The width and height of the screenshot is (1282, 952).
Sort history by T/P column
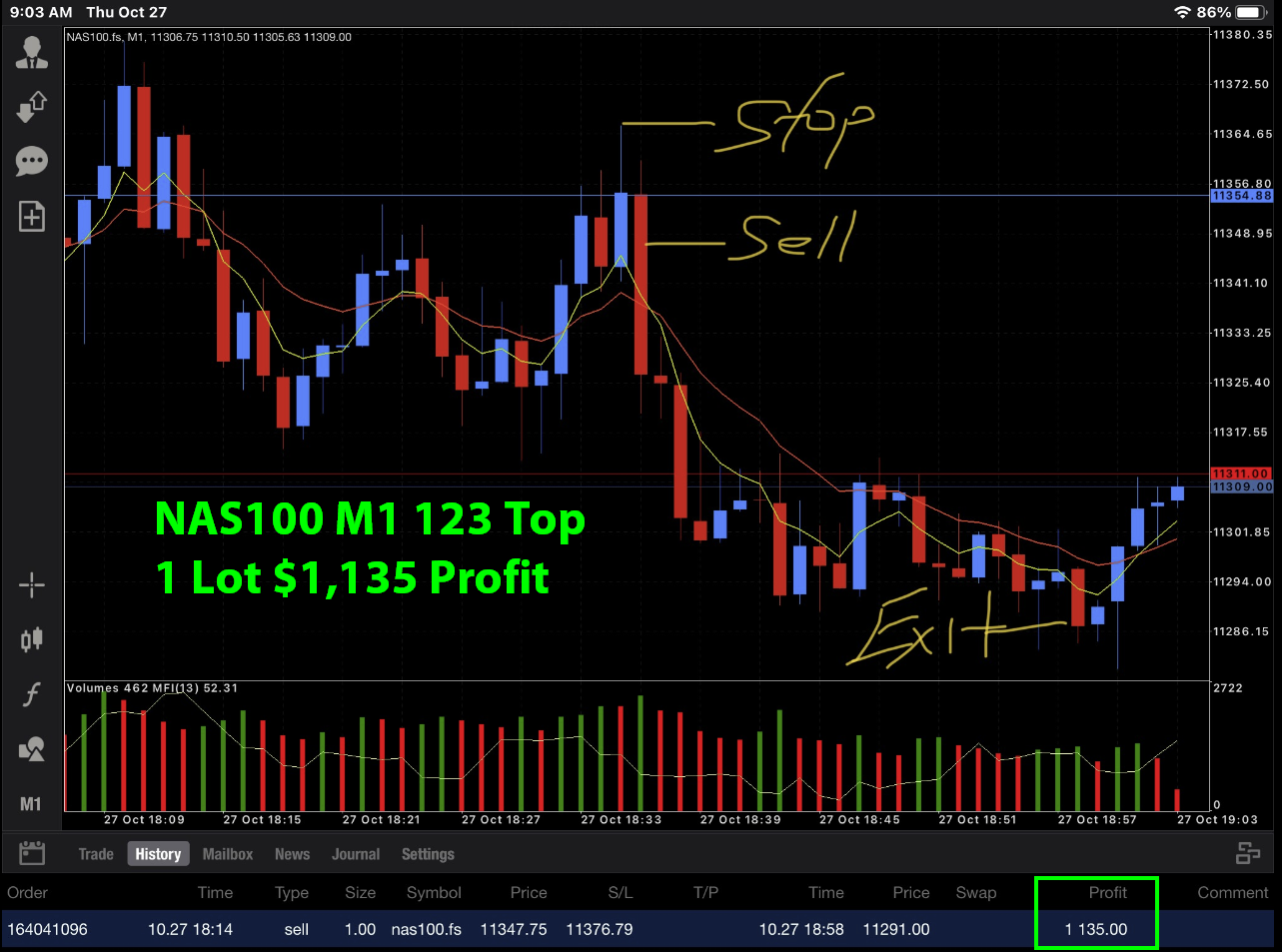pos(705,893)
